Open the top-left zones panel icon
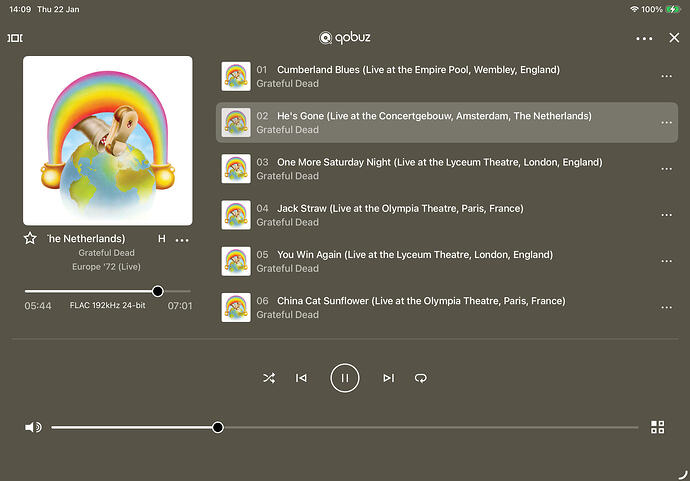Screen dimensions: 690x481 point(15,38)
